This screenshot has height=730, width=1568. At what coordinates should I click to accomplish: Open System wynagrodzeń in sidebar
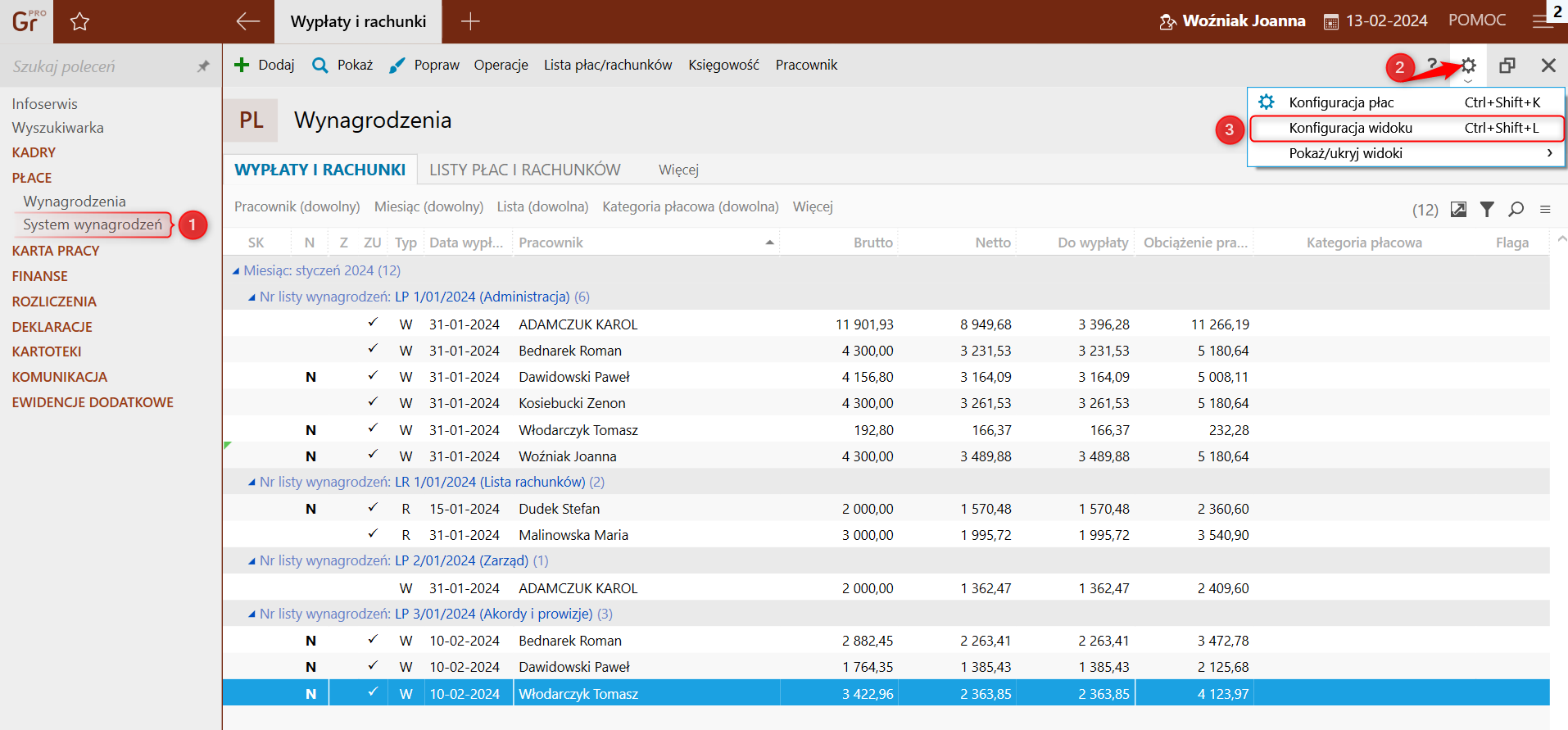coord(93,224)
